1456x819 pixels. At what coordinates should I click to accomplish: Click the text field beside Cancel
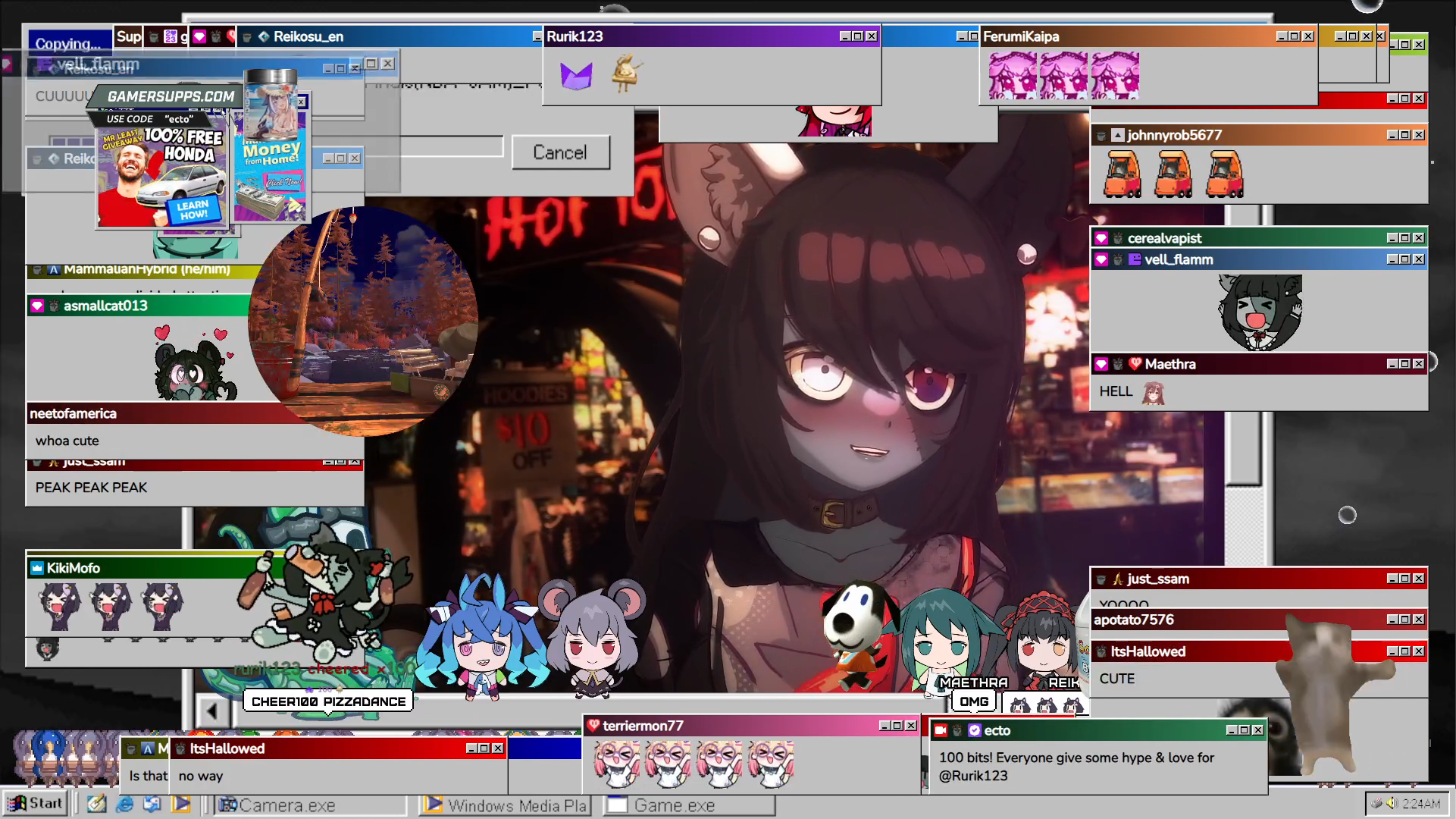(x=452, y=147)
